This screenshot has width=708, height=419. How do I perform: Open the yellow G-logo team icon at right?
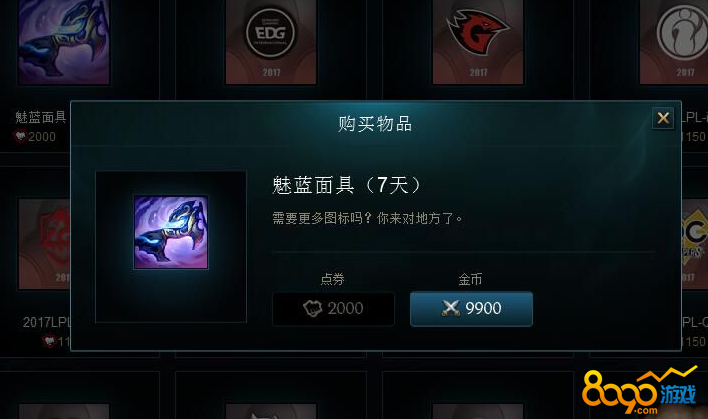point(694,244)
